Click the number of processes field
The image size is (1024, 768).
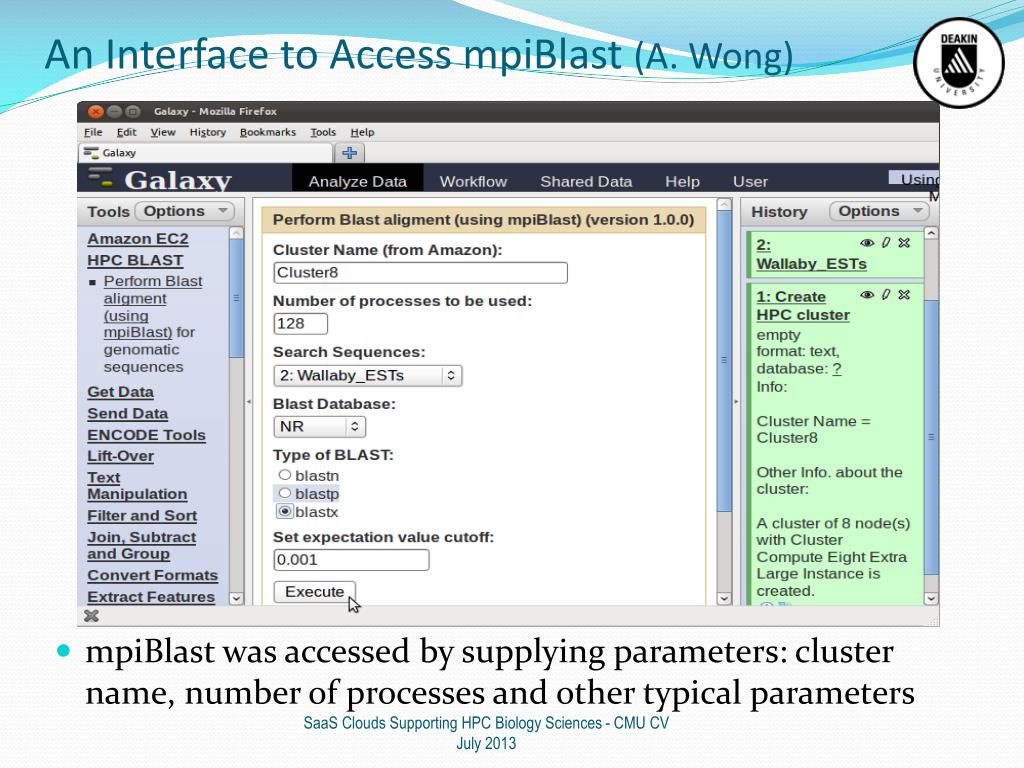coord(300,324)
